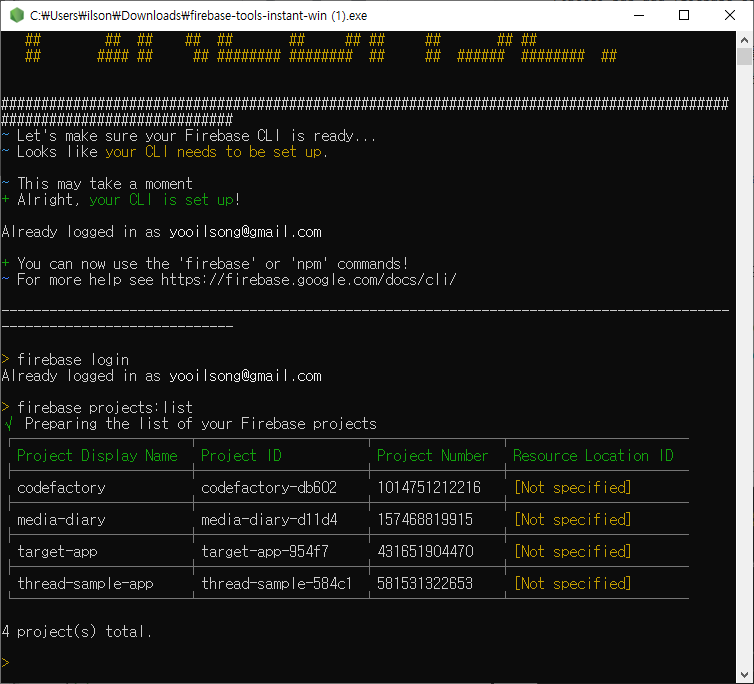Select the 'firebase projects:list' command line

(x=105, y=407)
